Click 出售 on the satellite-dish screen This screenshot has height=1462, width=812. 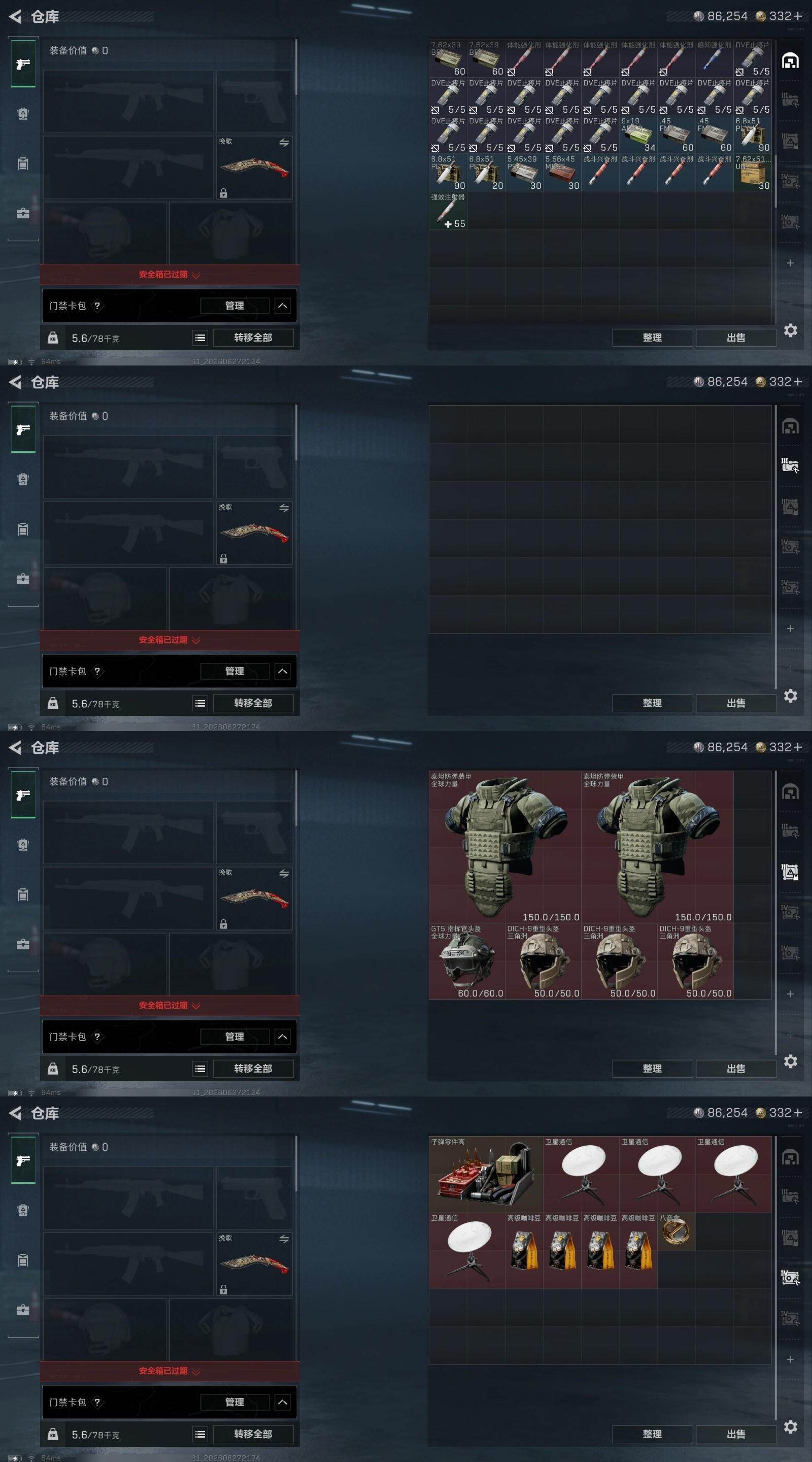click(x=736, y=1434)
